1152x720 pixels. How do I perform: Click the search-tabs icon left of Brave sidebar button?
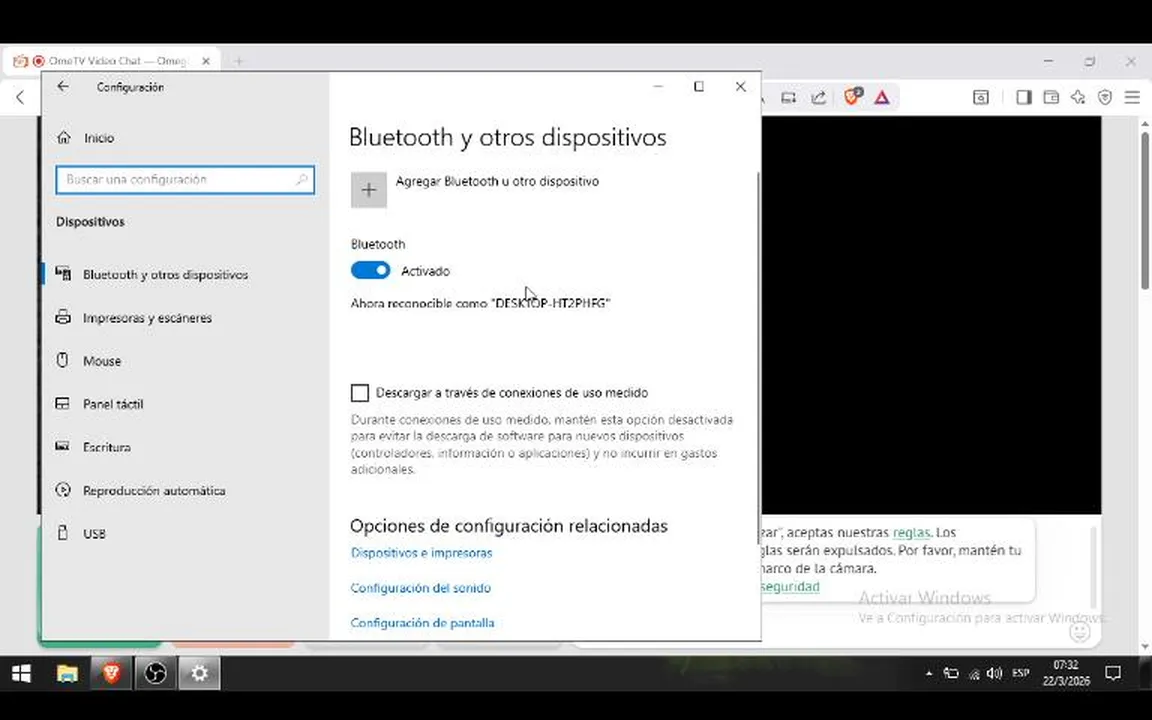(981, 97)
